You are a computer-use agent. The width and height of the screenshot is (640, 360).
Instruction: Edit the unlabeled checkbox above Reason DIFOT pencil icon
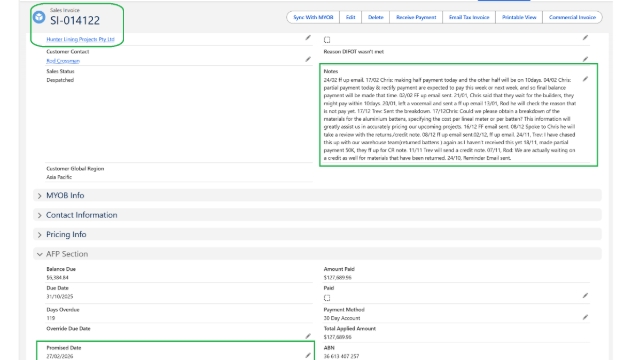585,38
